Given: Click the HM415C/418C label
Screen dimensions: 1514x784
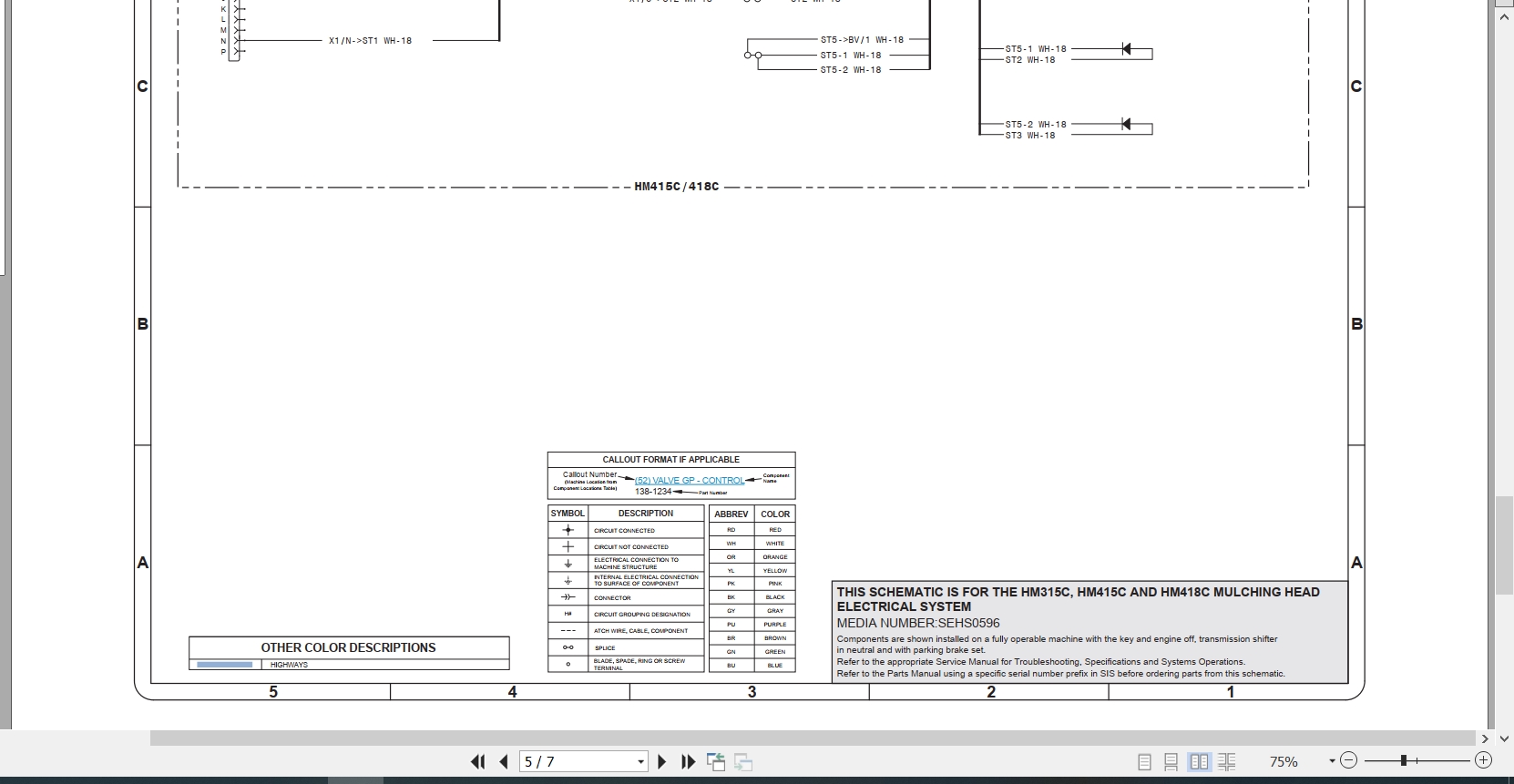Looking at the screenshot, I should pyautogui.click(x=677, y=187).
